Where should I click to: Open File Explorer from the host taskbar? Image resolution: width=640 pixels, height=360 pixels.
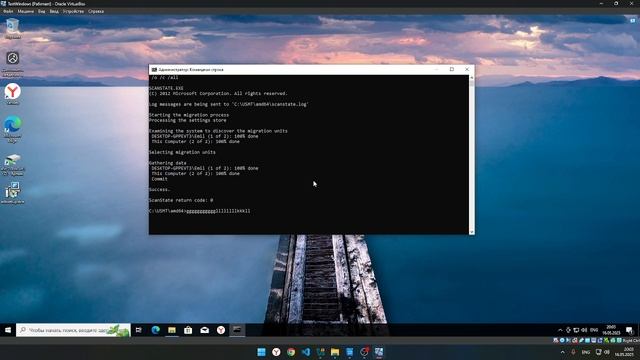coord(335,352)
